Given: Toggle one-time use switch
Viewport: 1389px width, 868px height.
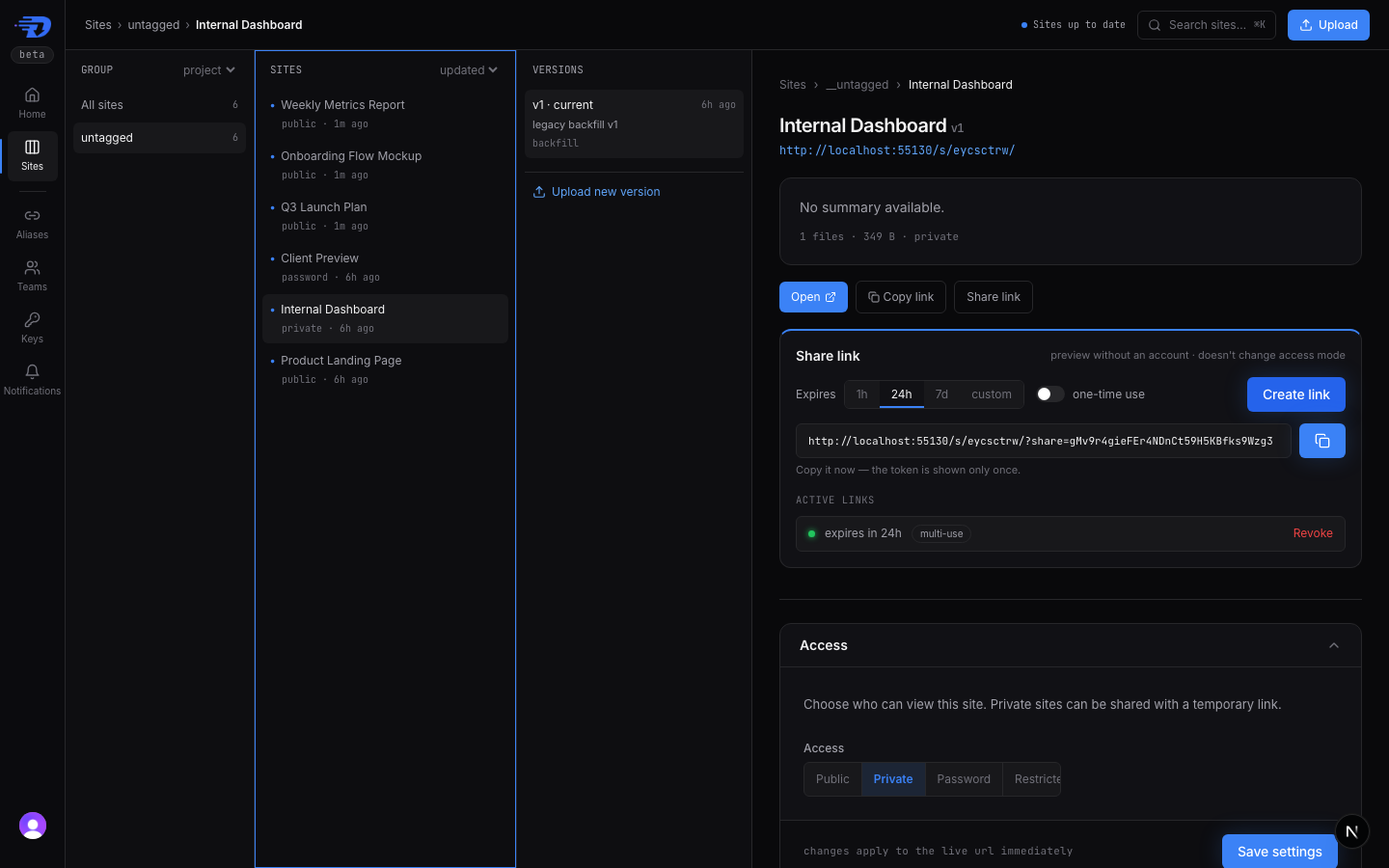Looking at the screenshot, I should click(x=1050, y=394).
